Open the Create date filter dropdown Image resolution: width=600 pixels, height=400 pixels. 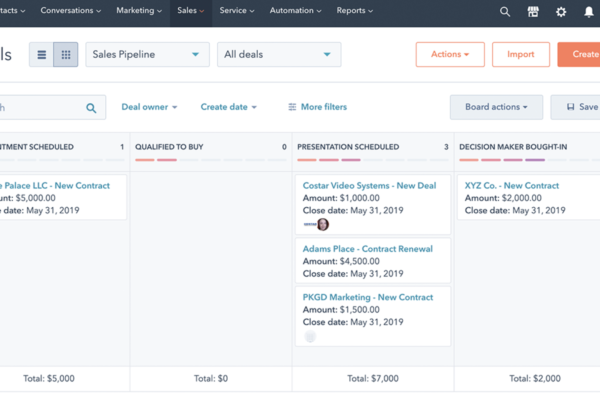click(x=228, y=107)
